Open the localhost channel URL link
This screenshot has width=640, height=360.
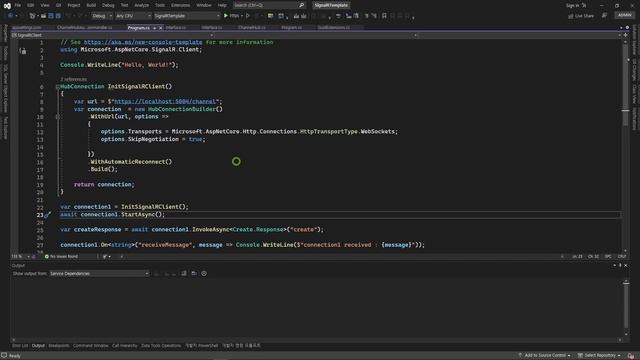[x=165, y=102]
